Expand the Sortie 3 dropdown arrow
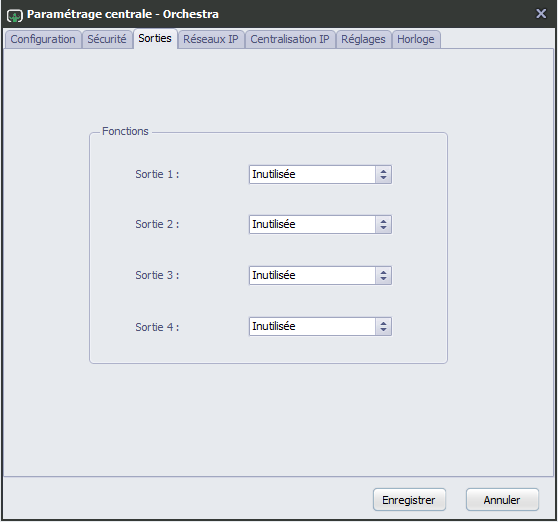 (383, 275)
